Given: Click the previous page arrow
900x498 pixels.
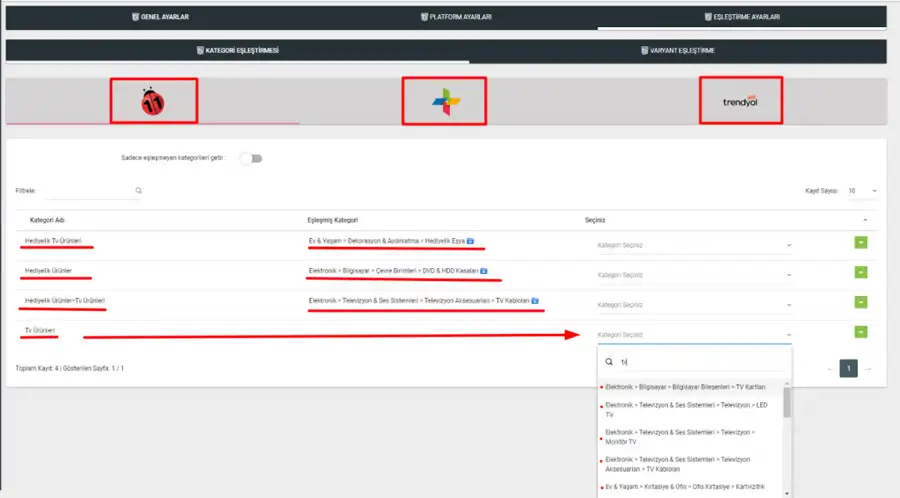Looking at the screenshot, I should click(830, 369).
